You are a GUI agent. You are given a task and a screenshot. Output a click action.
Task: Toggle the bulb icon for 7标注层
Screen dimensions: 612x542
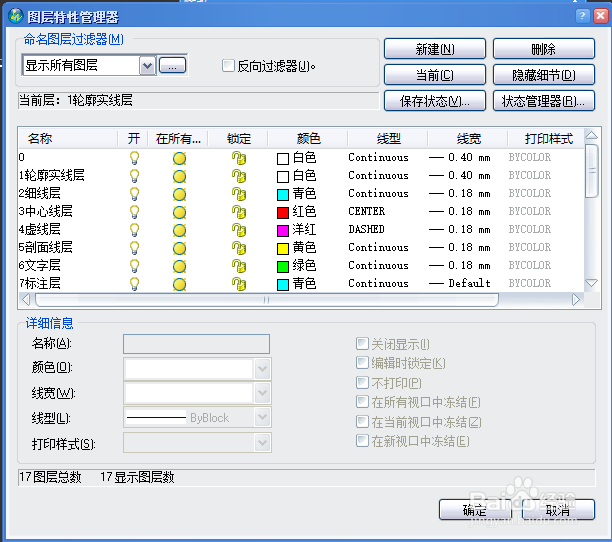pos(134,284)
